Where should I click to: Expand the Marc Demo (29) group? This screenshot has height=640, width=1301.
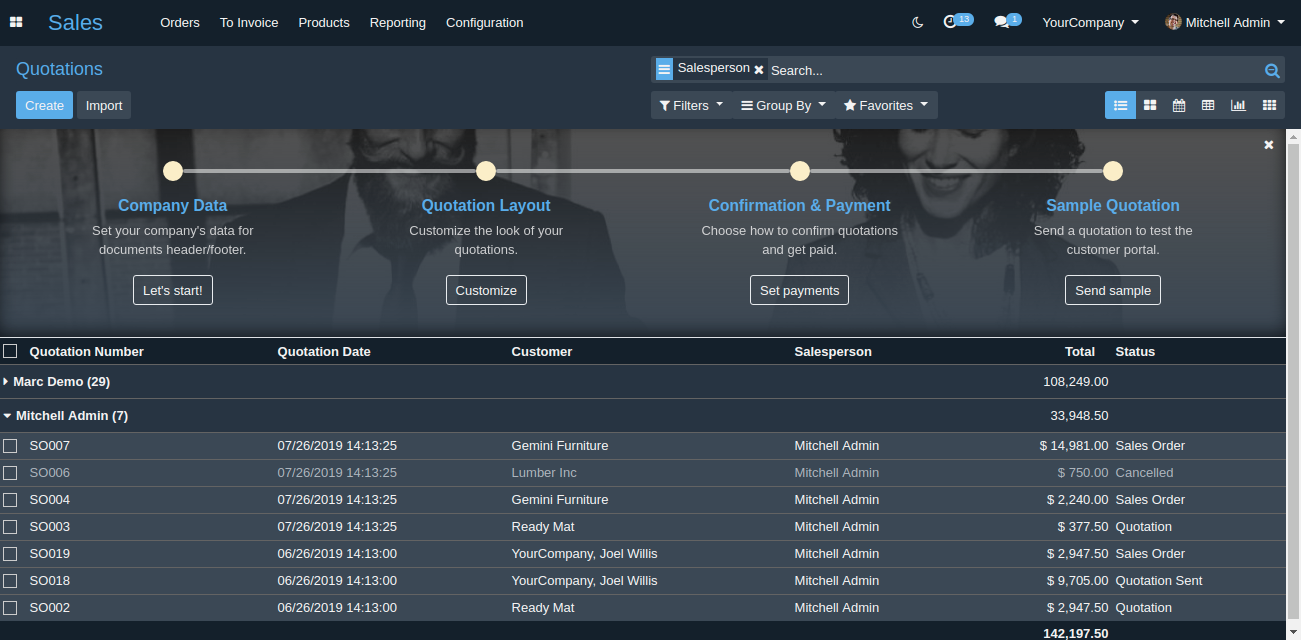tap(60, 382)
